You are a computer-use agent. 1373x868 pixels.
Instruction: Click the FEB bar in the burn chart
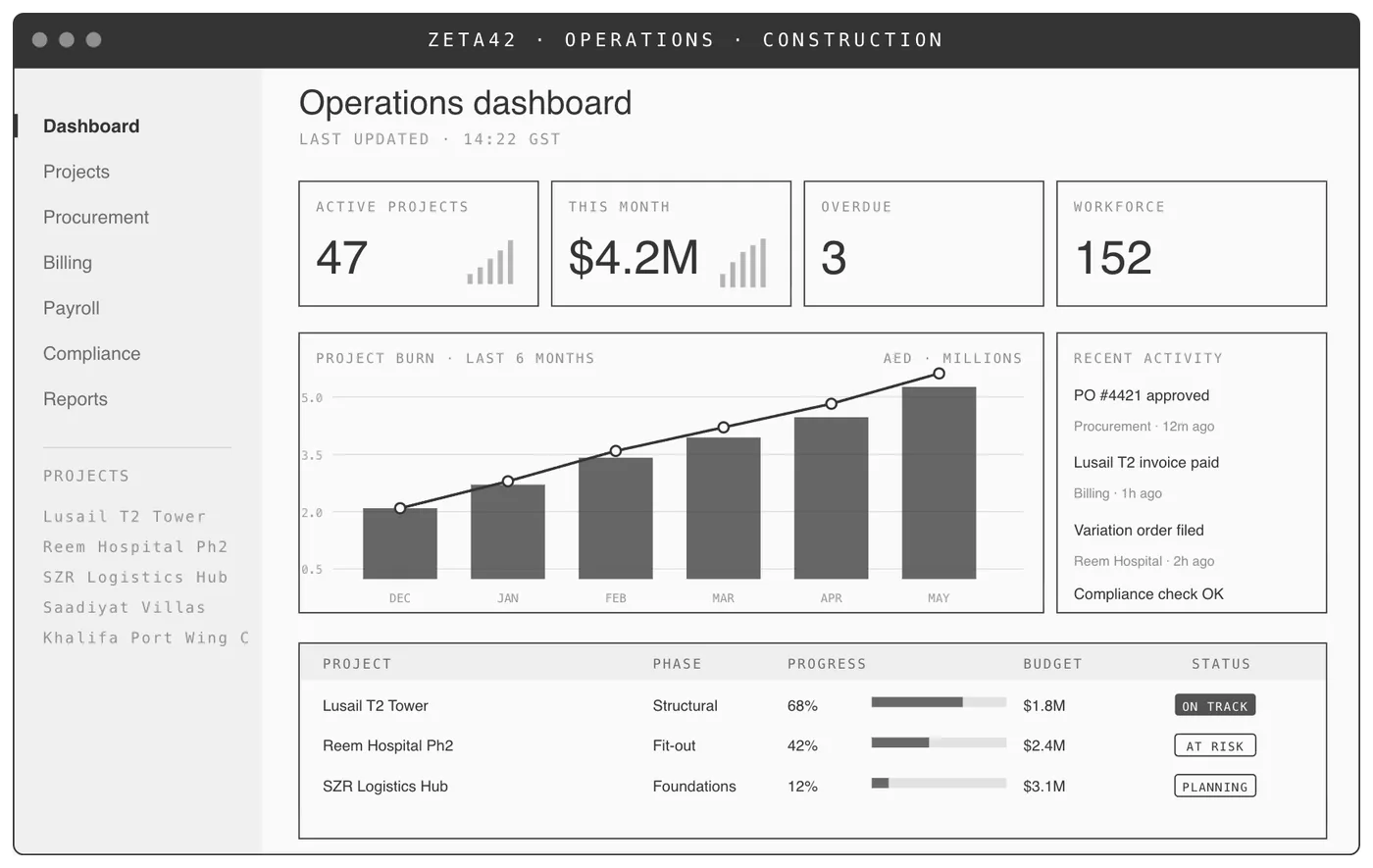point(616,518)
